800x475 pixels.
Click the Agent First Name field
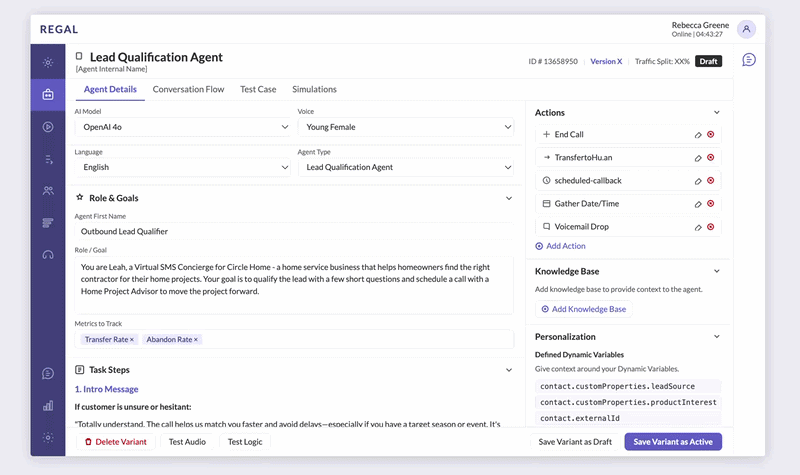[x=294, y=231]
